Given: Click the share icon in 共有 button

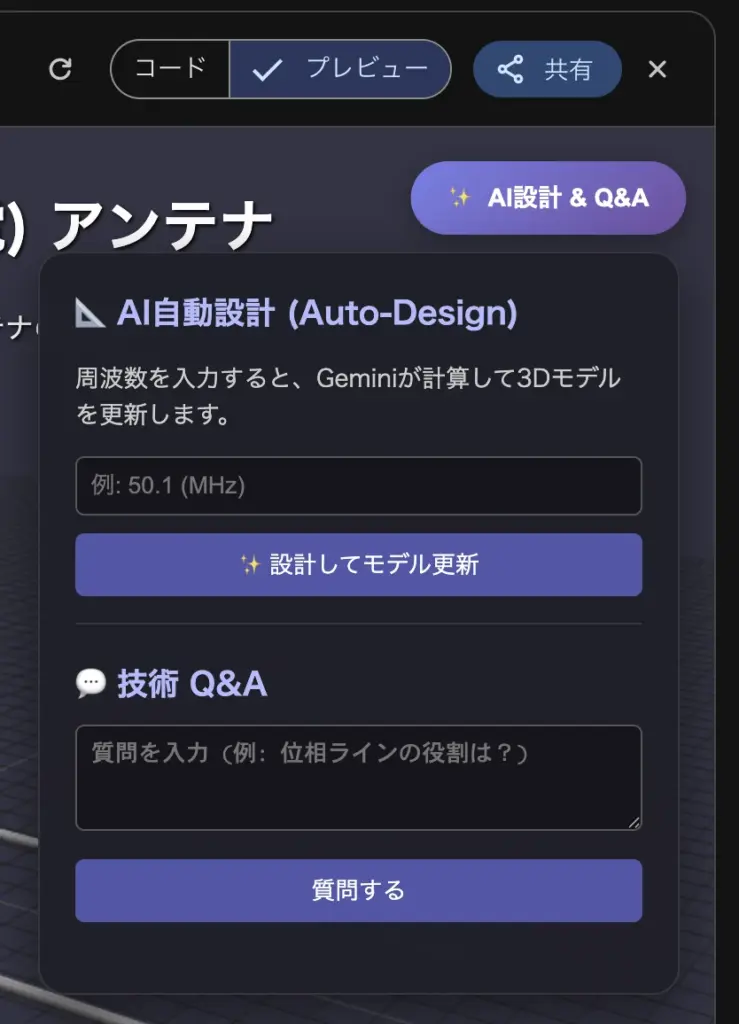Looking at the screenshot, I should point(510,69).
